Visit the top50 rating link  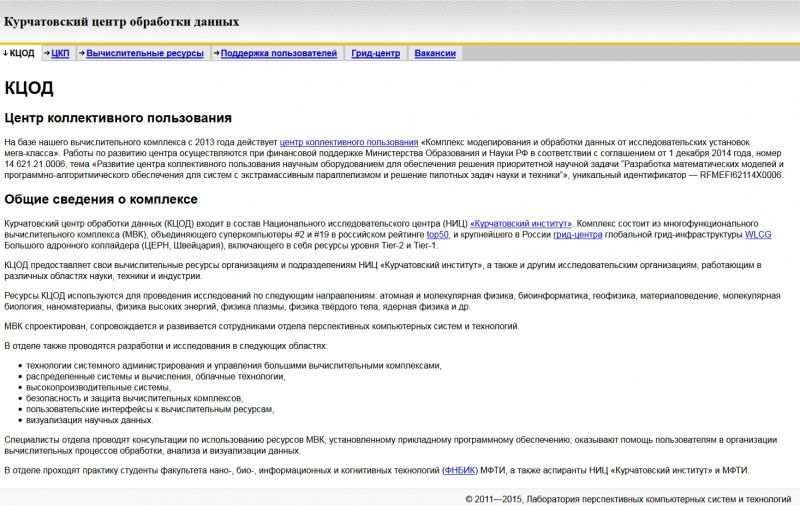click(438, 235)
